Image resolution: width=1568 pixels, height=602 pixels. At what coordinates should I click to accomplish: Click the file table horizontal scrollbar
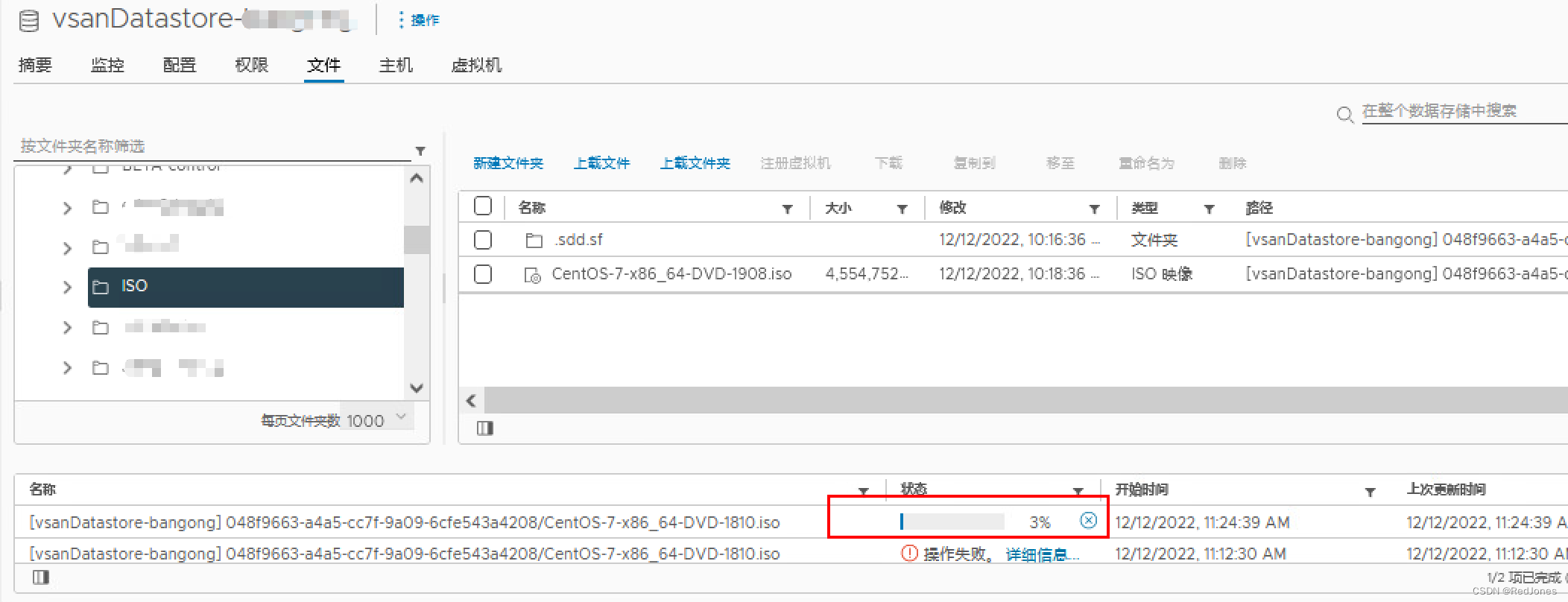1025,400
